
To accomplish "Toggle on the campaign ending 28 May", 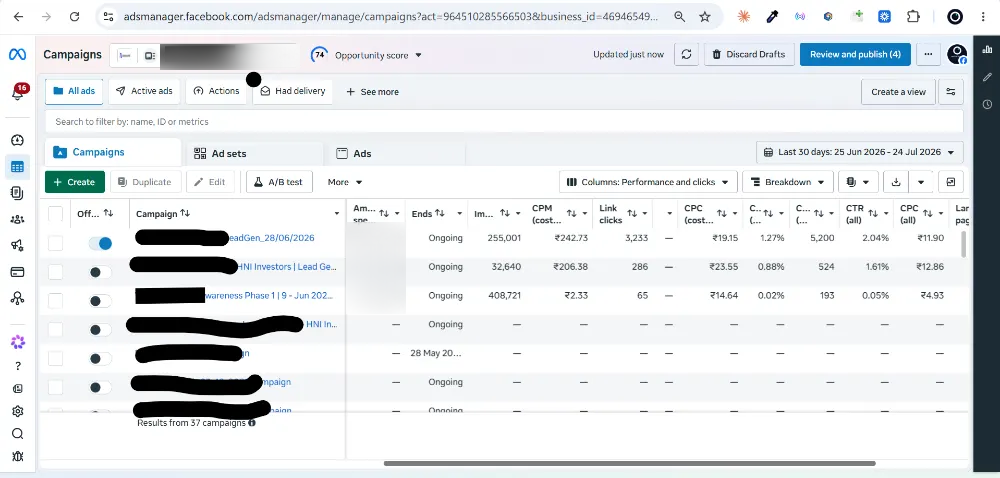I will 100,359.
